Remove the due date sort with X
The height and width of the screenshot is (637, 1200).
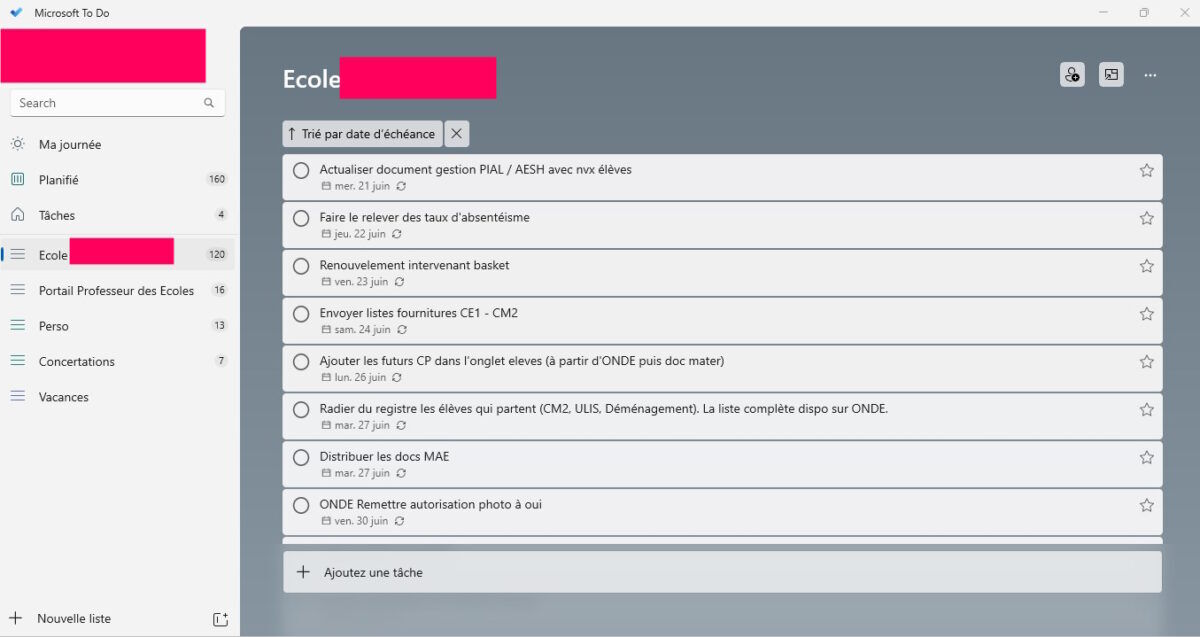click(x=456, y=134)
